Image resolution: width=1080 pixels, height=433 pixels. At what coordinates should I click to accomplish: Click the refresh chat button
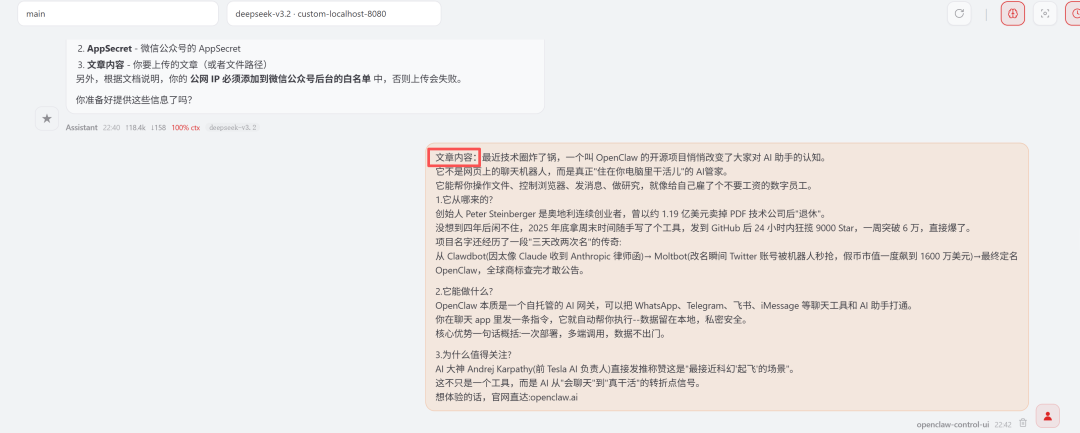click(x=959, y=14)
